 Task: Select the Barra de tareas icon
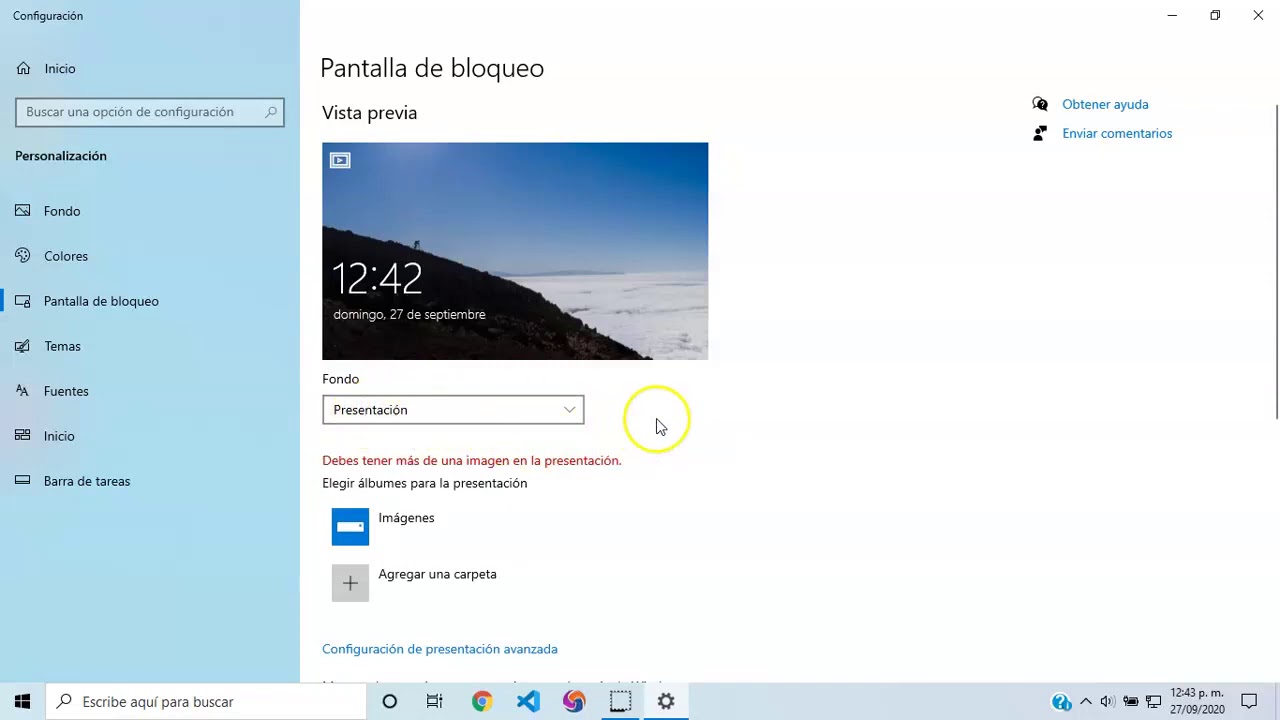pyautogui.click(x=23, y=481)
